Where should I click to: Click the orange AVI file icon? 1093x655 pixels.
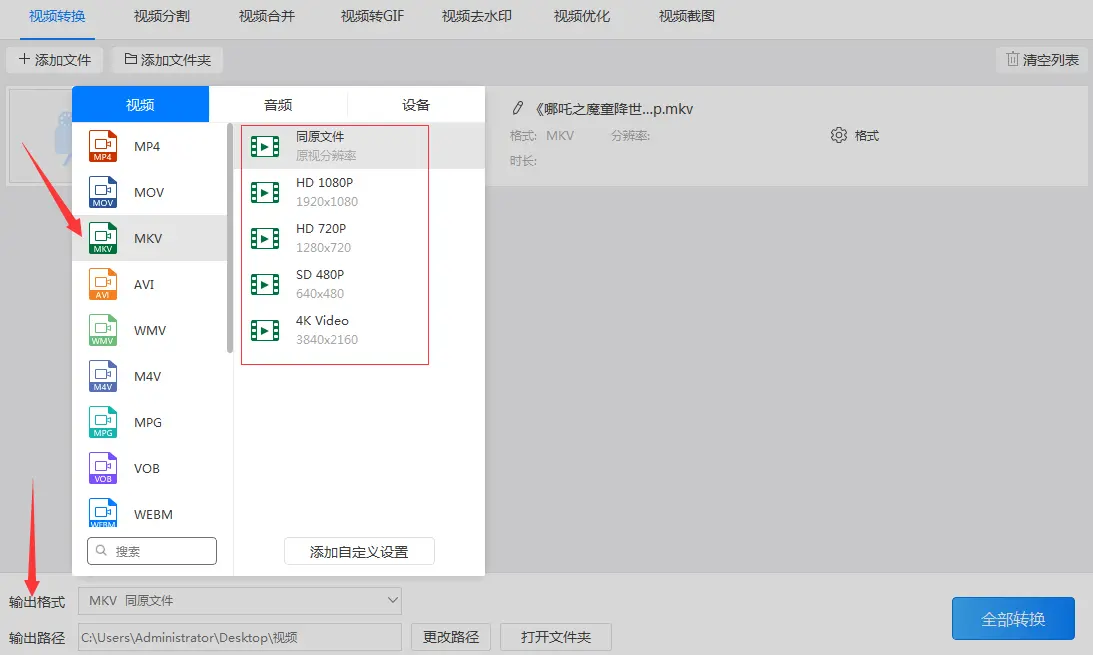click(102, 284)
